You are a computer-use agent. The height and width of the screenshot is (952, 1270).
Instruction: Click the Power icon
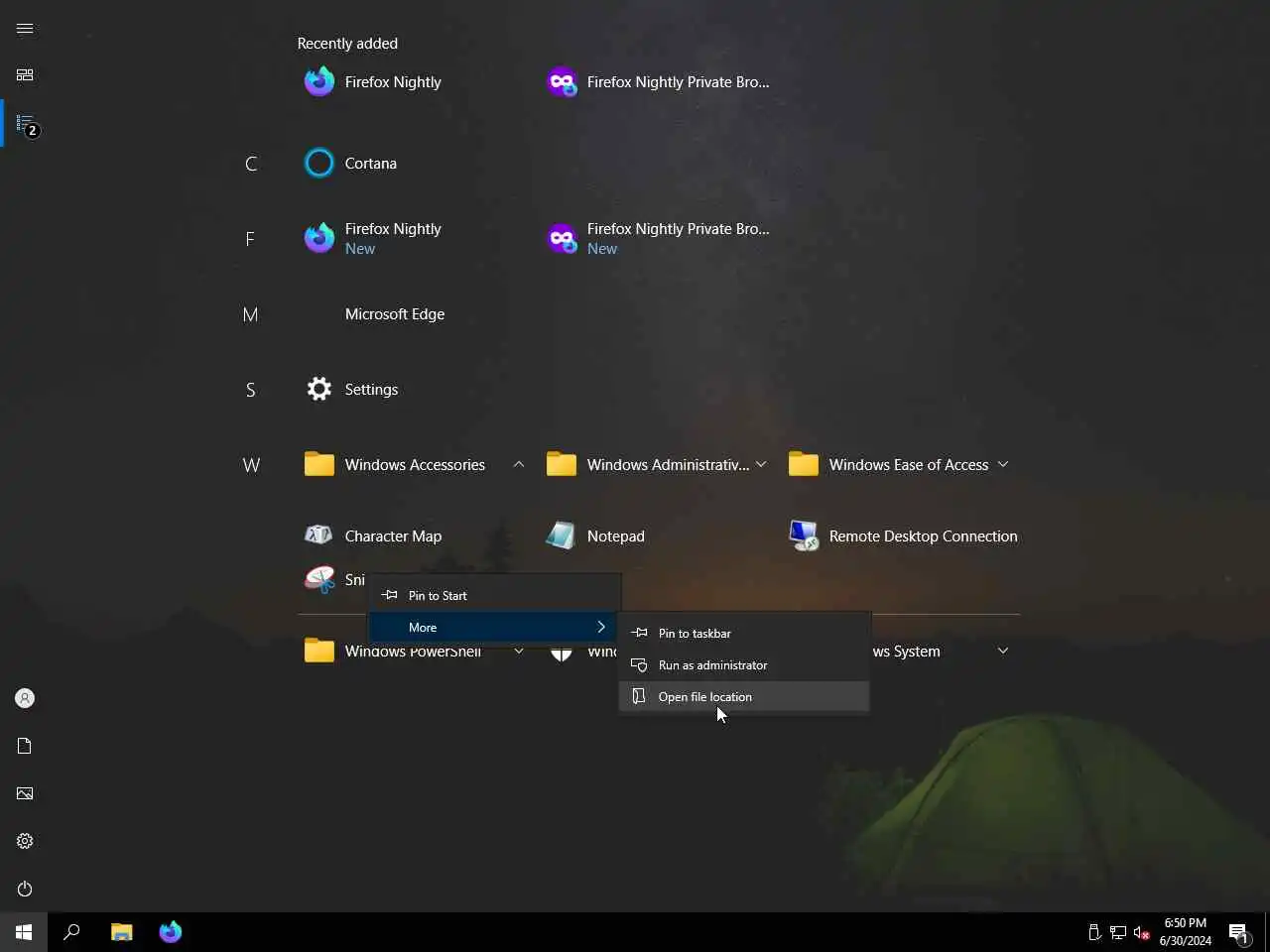(25, 889)
